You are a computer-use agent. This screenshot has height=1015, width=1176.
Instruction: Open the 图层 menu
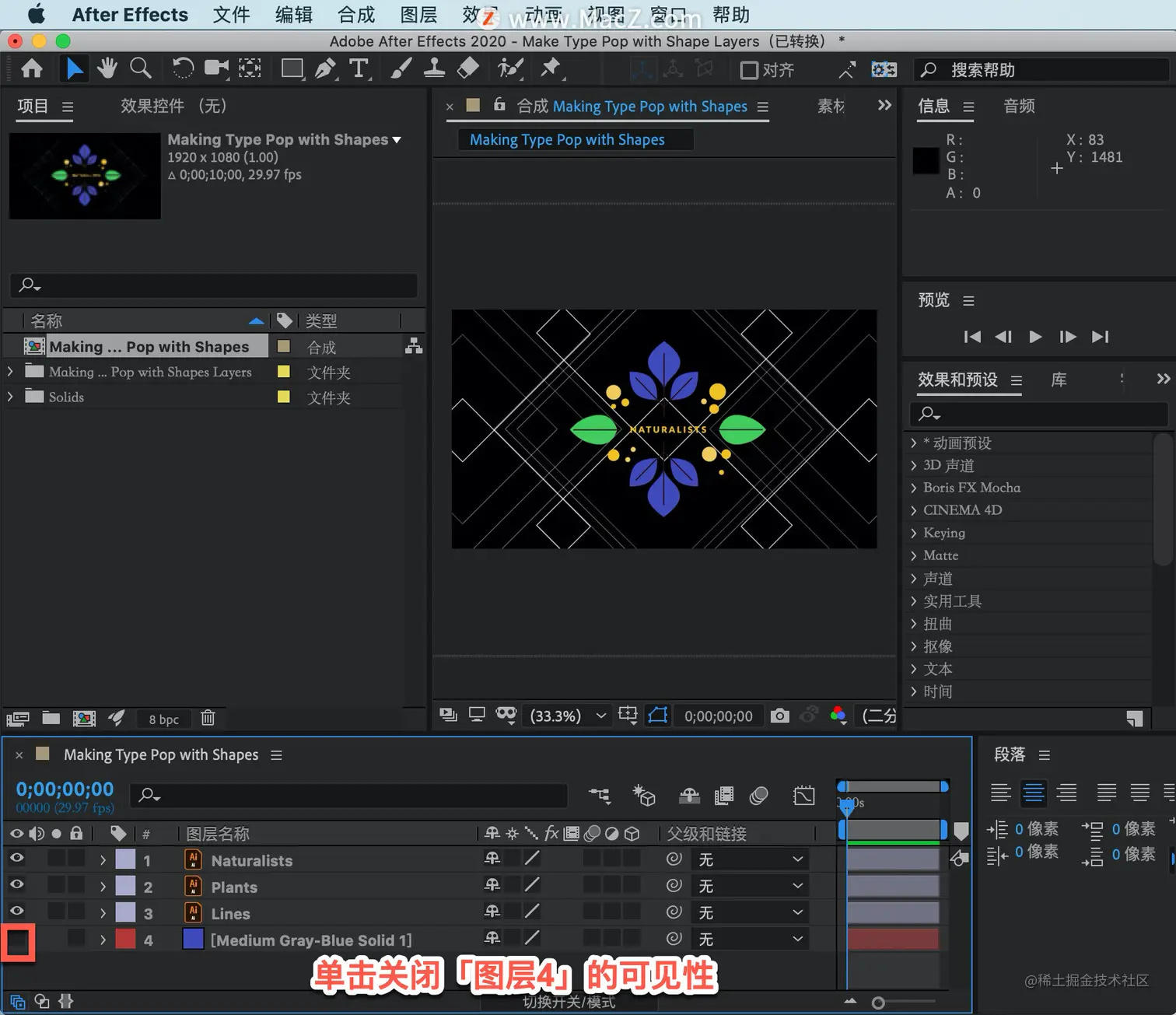pos(418,15)
